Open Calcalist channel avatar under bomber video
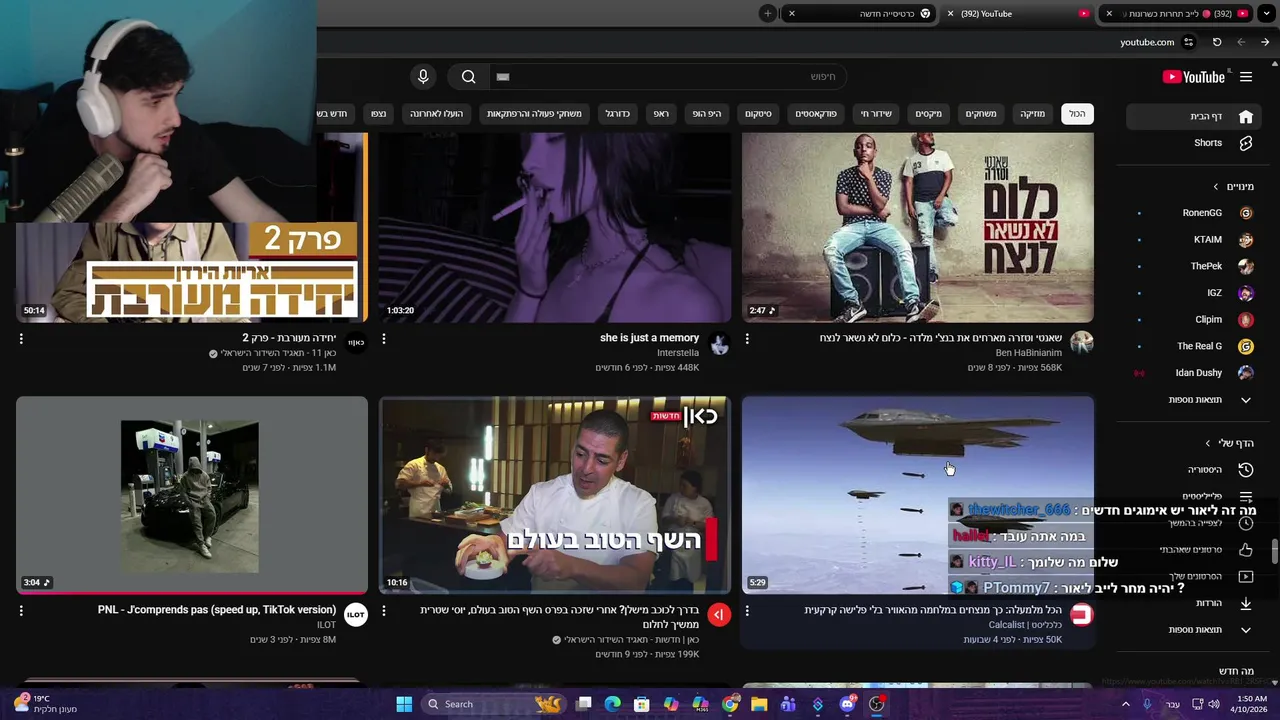Screen dimensions: 1280x720 [x=1081, y=615]
